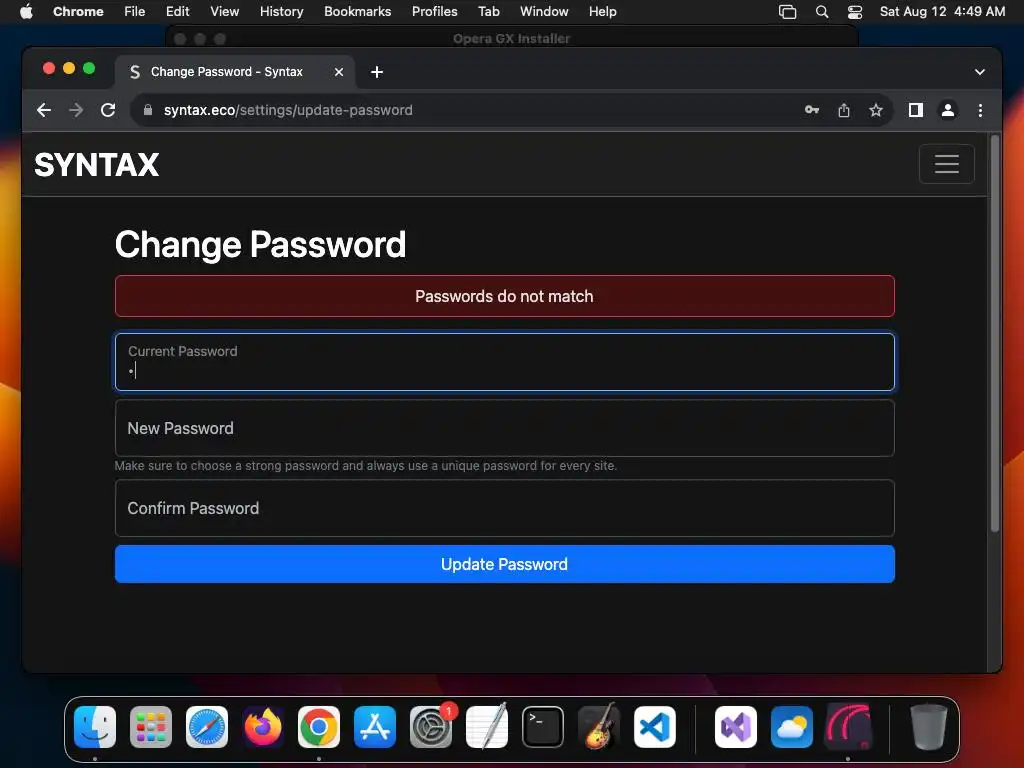Viewport: 1024px width, 768px height.
Task: Open GarageBand from the dock
Action: pos(599,727)
